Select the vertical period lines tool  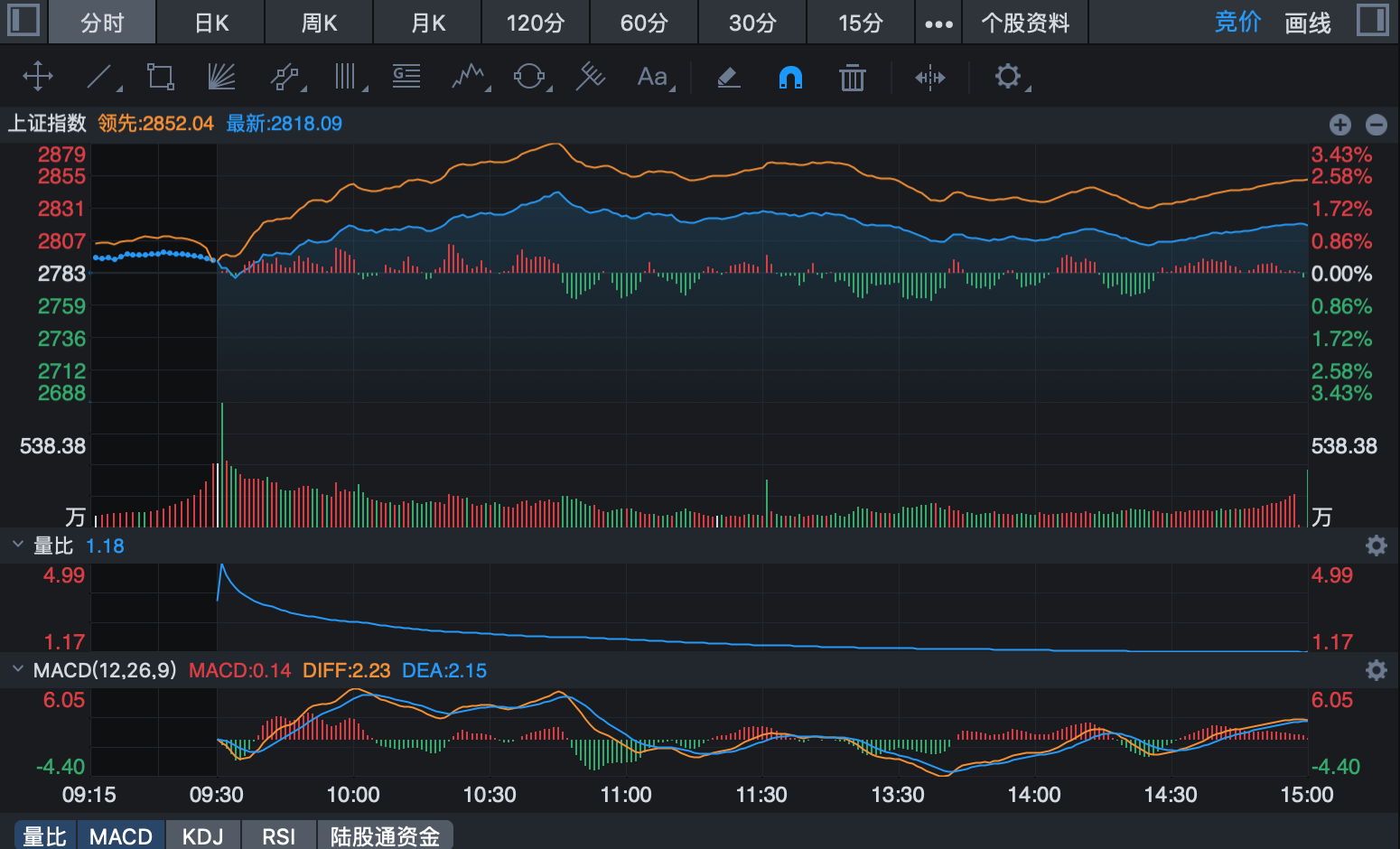point(346,76)
